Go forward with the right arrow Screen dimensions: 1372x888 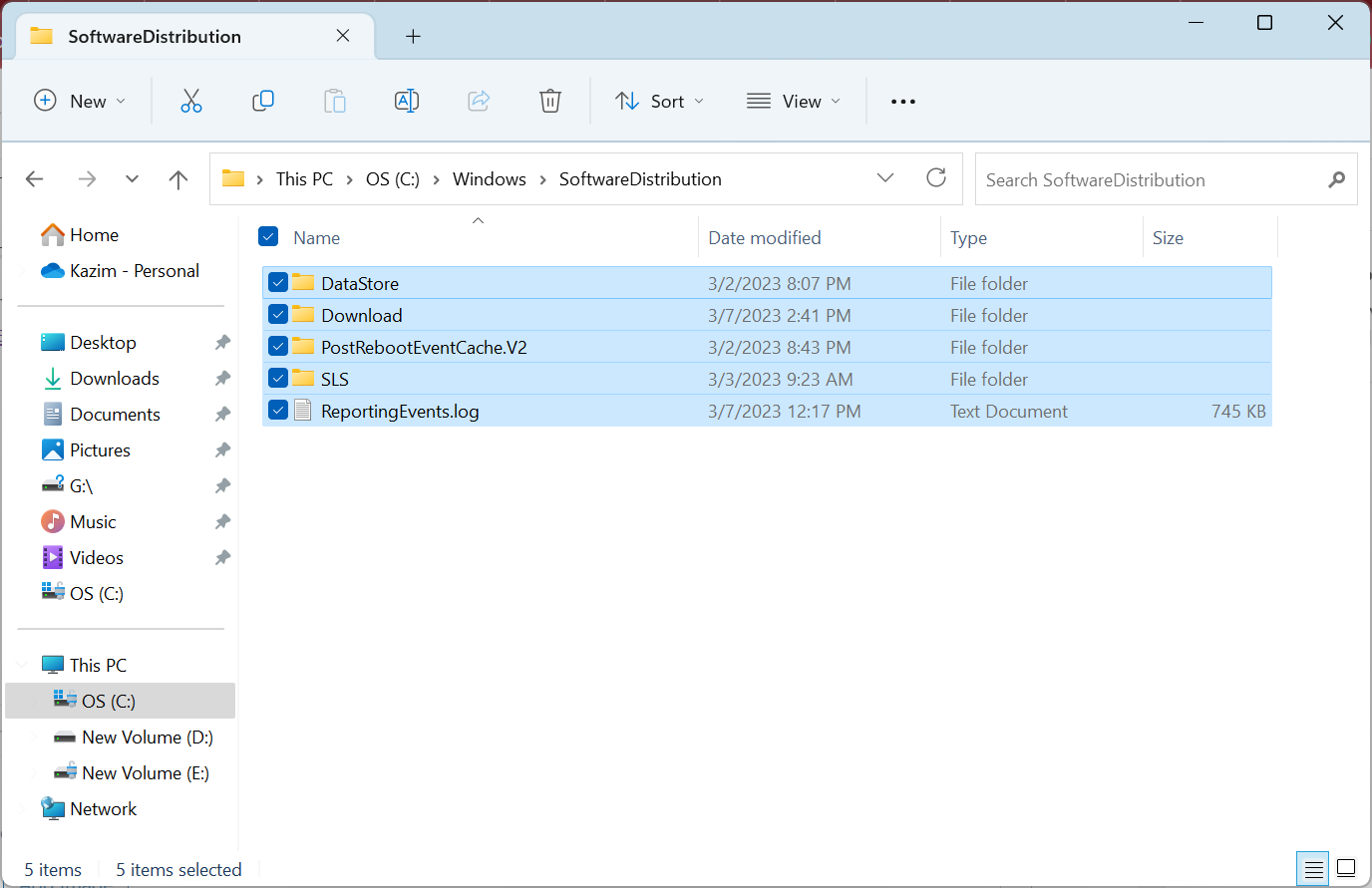(88, 179)
